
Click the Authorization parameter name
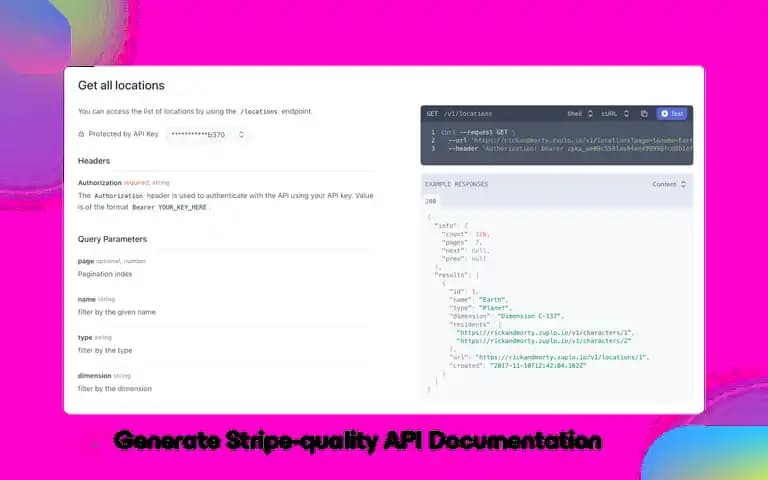tap(99, 183)
